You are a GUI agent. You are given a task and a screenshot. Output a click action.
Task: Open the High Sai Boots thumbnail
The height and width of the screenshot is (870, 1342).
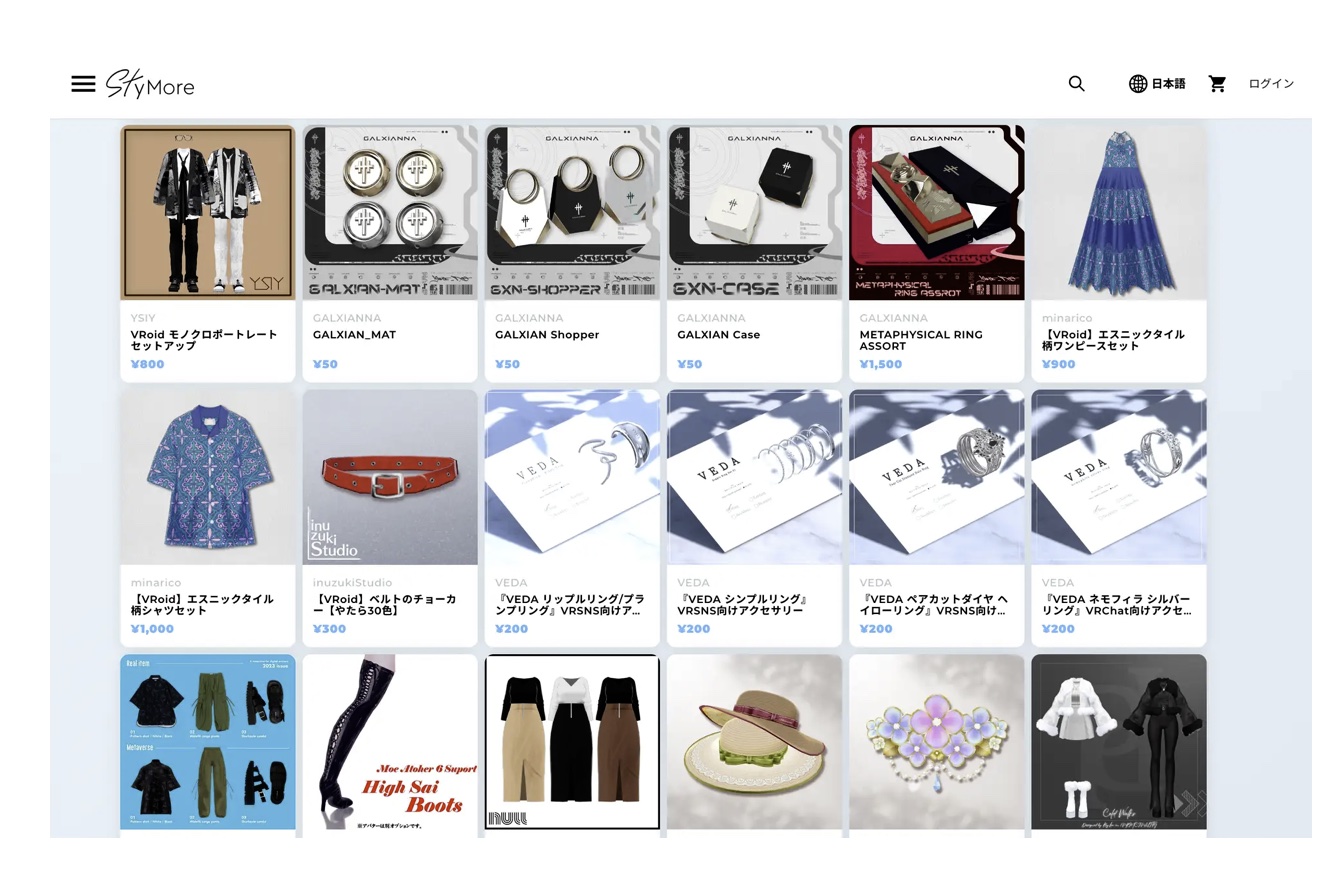(390, 742)
